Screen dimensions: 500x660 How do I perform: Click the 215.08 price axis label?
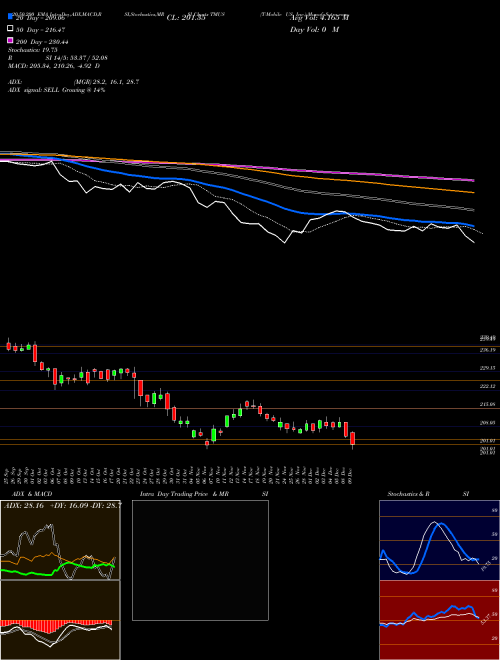pyautogui.click(x=487, y=404)
